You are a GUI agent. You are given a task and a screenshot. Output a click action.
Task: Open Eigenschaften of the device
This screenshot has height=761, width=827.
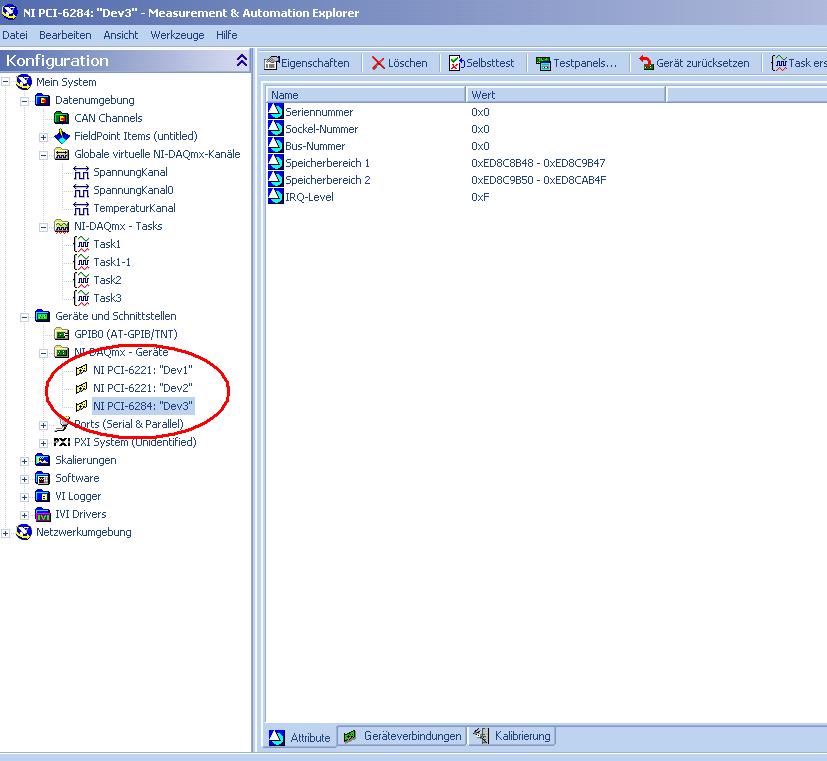point(306,63)
